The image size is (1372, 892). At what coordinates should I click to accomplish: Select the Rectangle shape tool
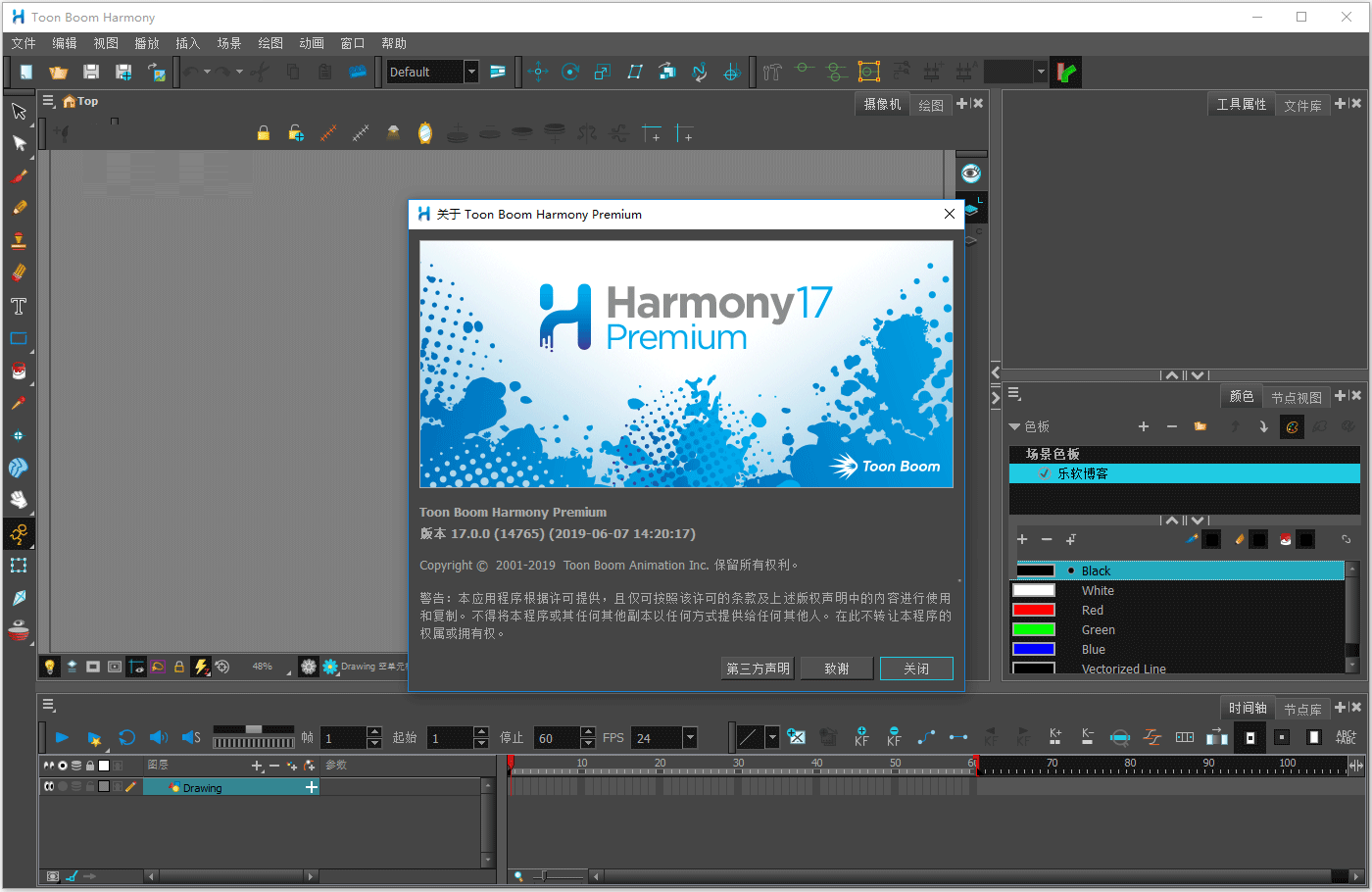pos(19,339)
